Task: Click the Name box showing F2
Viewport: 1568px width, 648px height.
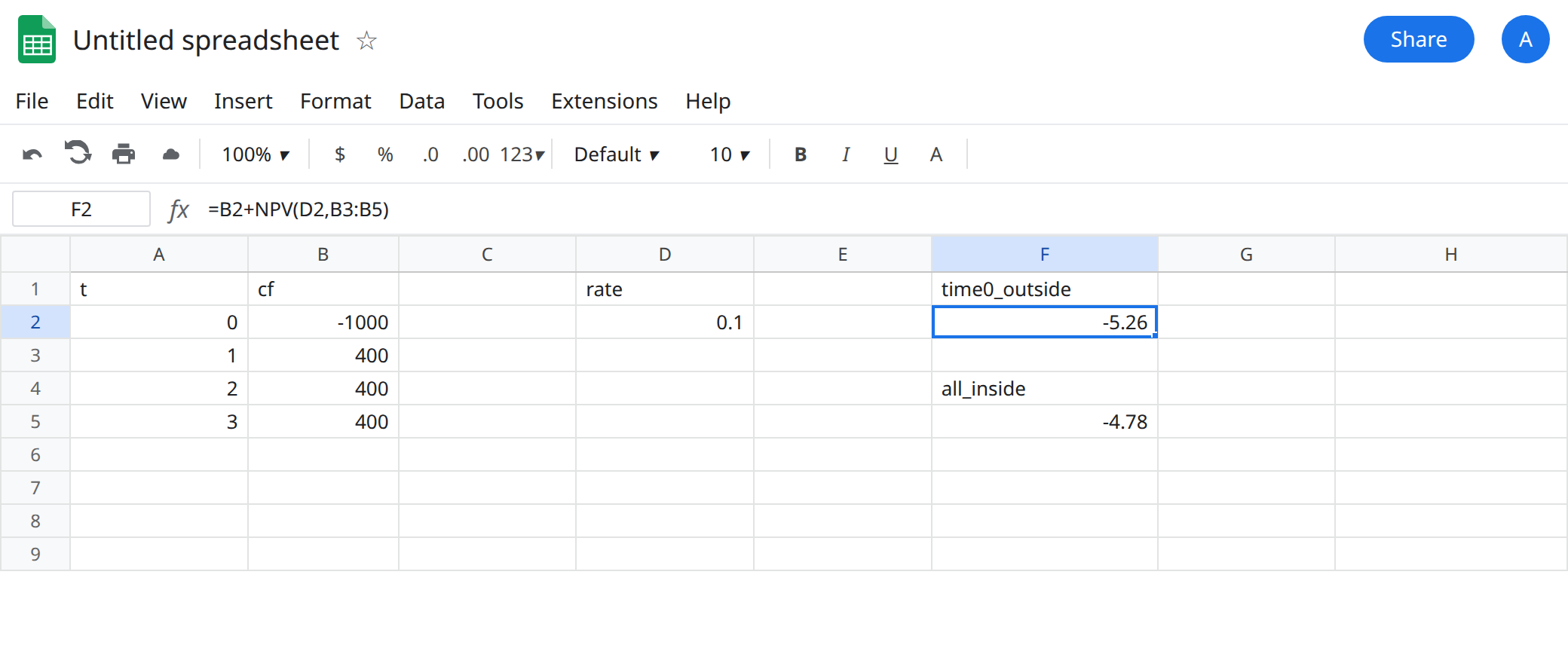Action: pos(81,209)
